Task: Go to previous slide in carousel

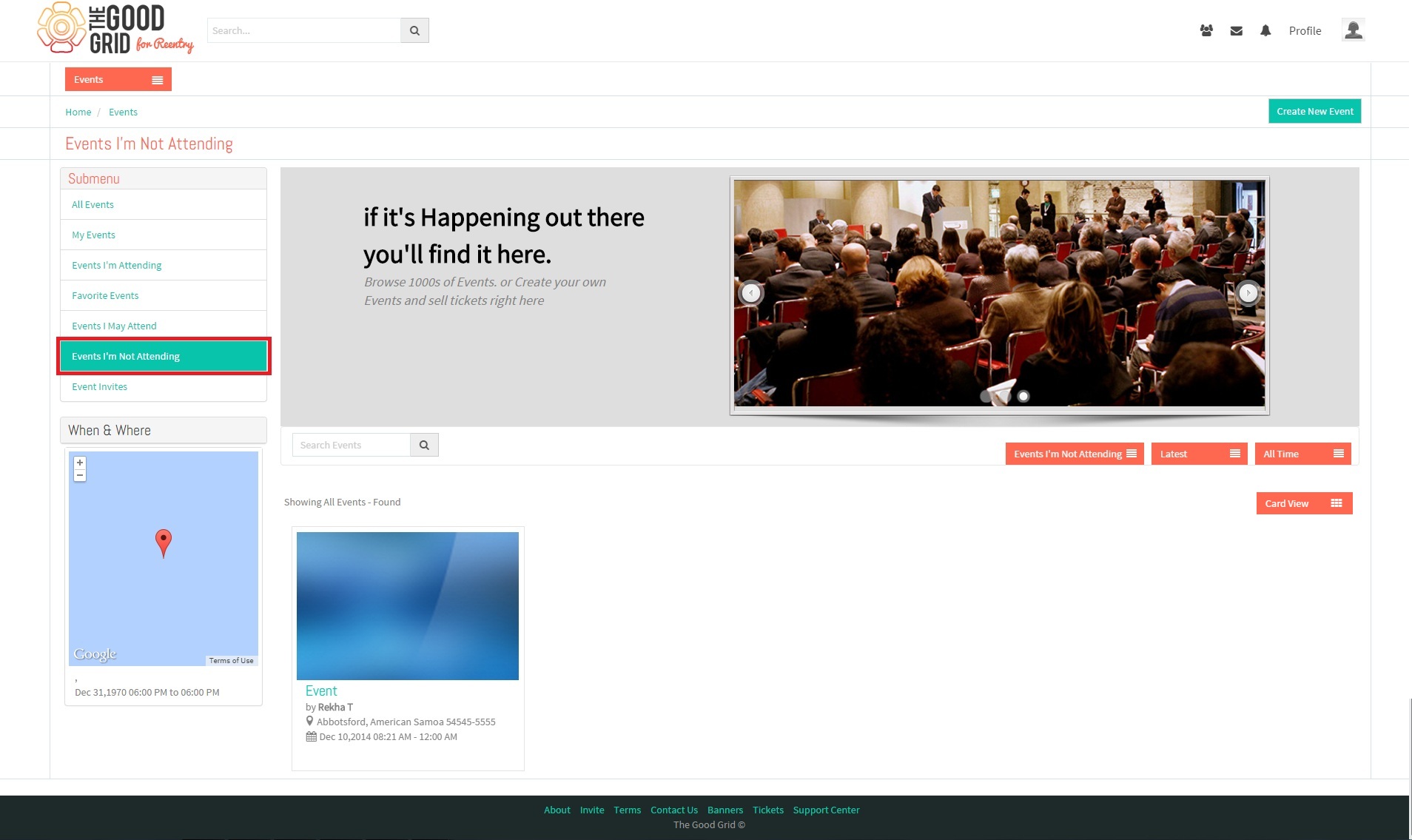Action: pos(751,293)
